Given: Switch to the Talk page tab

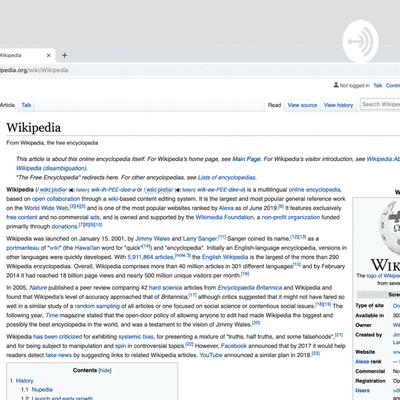Looking at the screenshot, I should 26,105.
